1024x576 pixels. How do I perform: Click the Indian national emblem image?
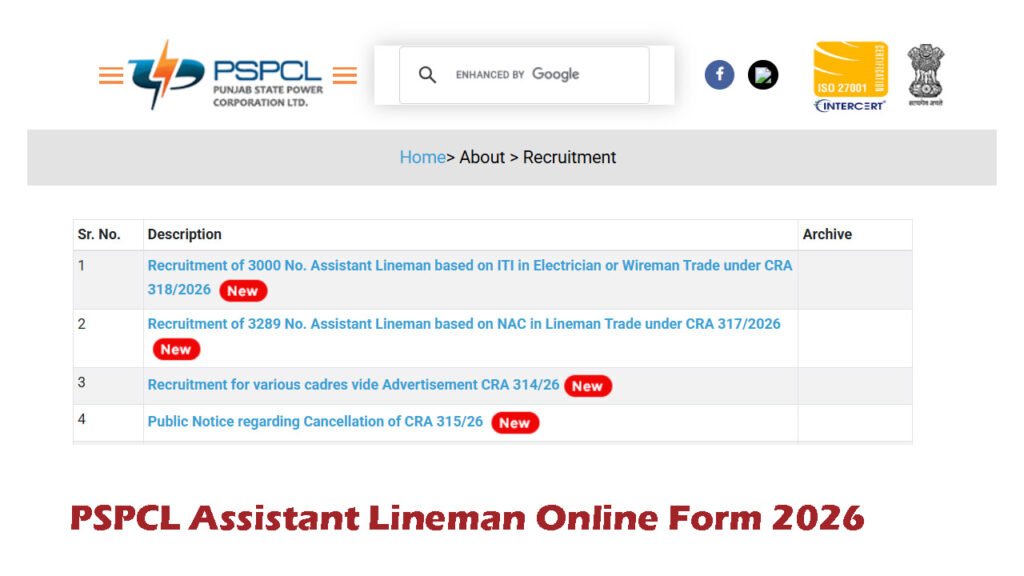[x=925, y=75]
